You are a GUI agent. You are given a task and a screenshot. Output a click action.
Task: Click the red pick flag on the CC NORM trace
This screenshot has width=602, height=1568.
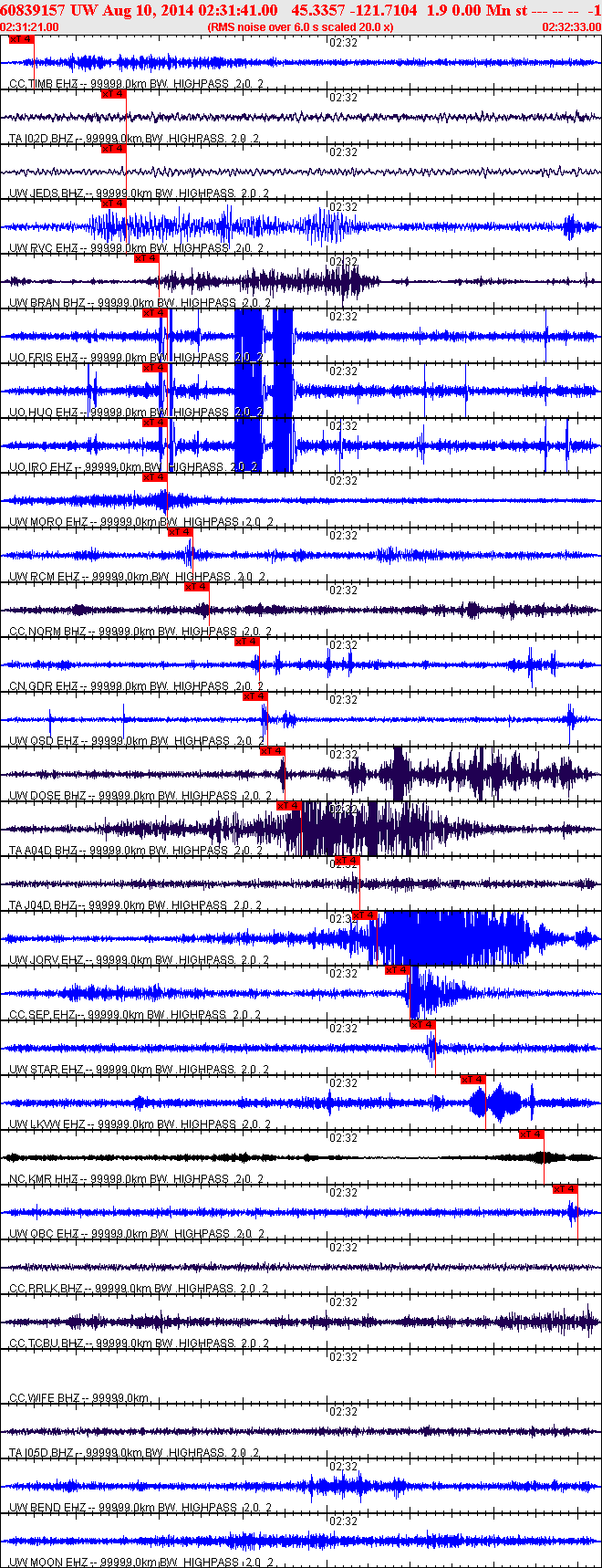(x=197, y=587)
